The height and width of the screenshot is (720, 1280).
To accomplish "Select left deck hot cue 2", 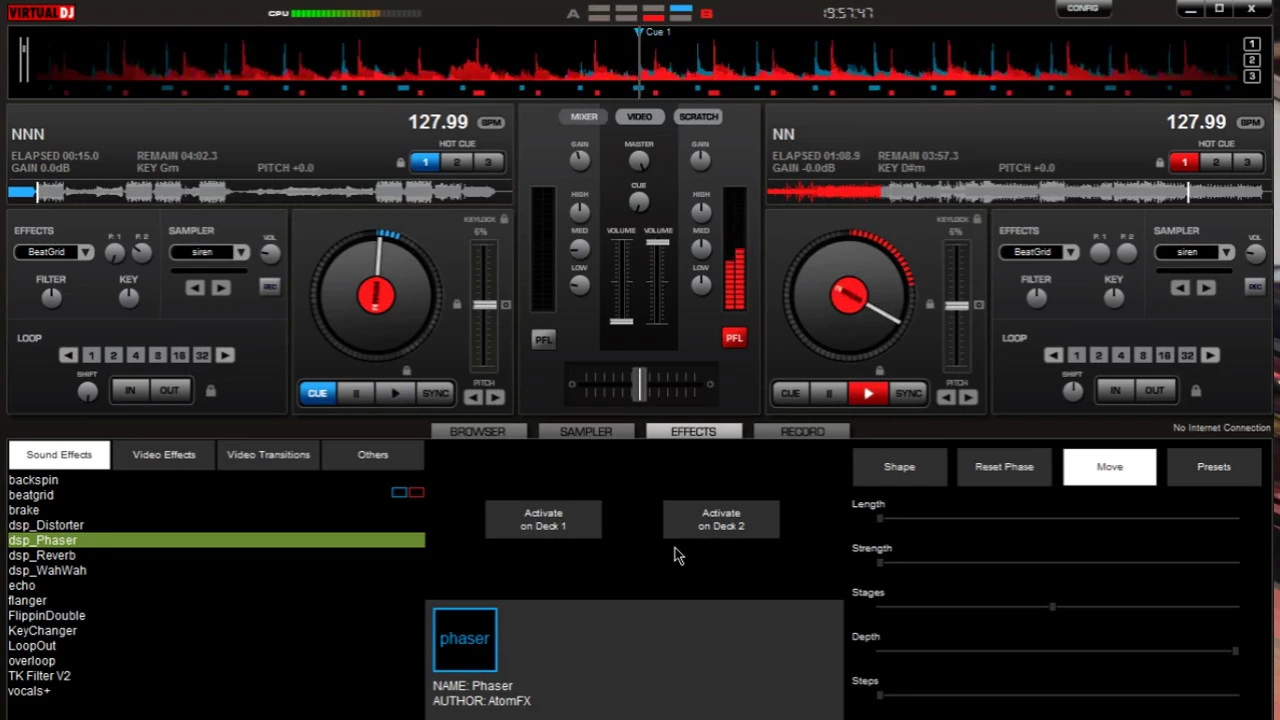I will pos(457,162).
